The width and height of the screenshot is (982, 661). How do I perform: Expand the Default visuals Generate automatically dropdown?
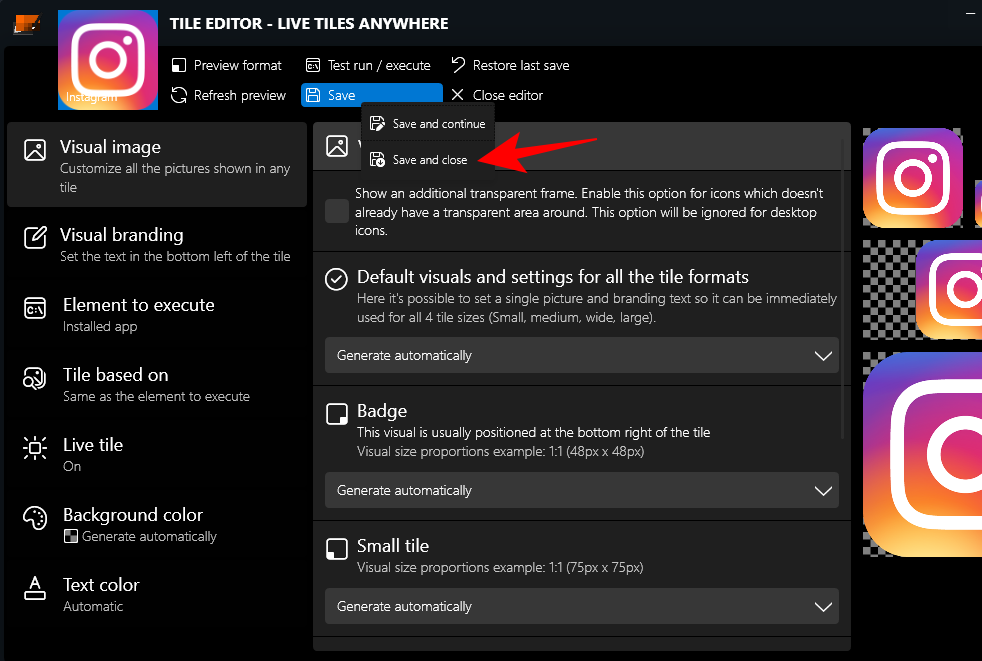click(x=581, y=355)
